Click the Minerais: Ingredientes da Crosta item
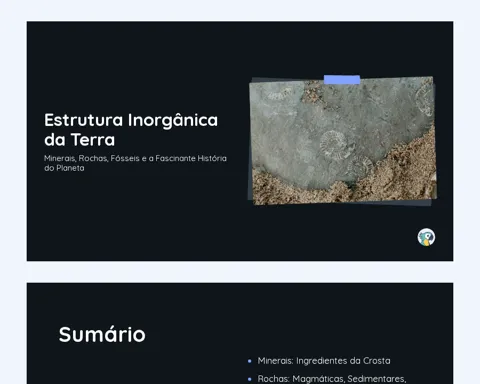The image size is (480, 384). [324, 361]
